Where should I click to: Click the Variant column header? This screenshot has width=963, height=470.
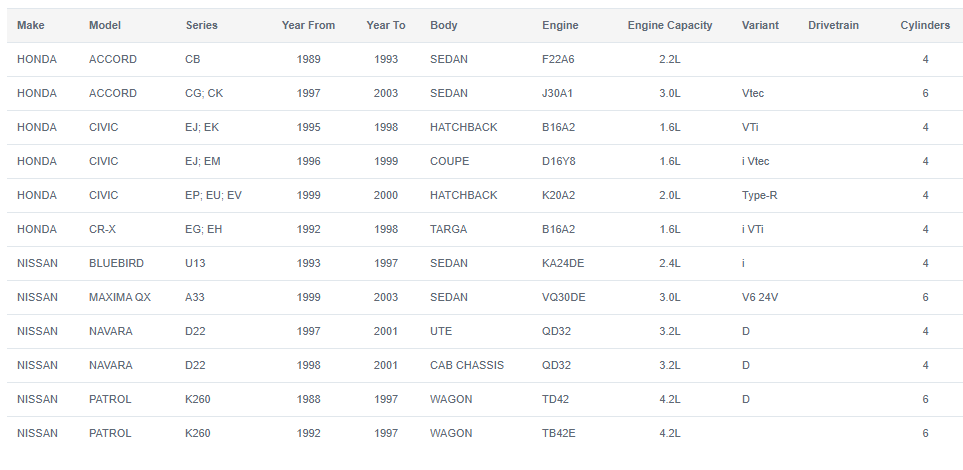pyautogui.click(x=760, y=25)
